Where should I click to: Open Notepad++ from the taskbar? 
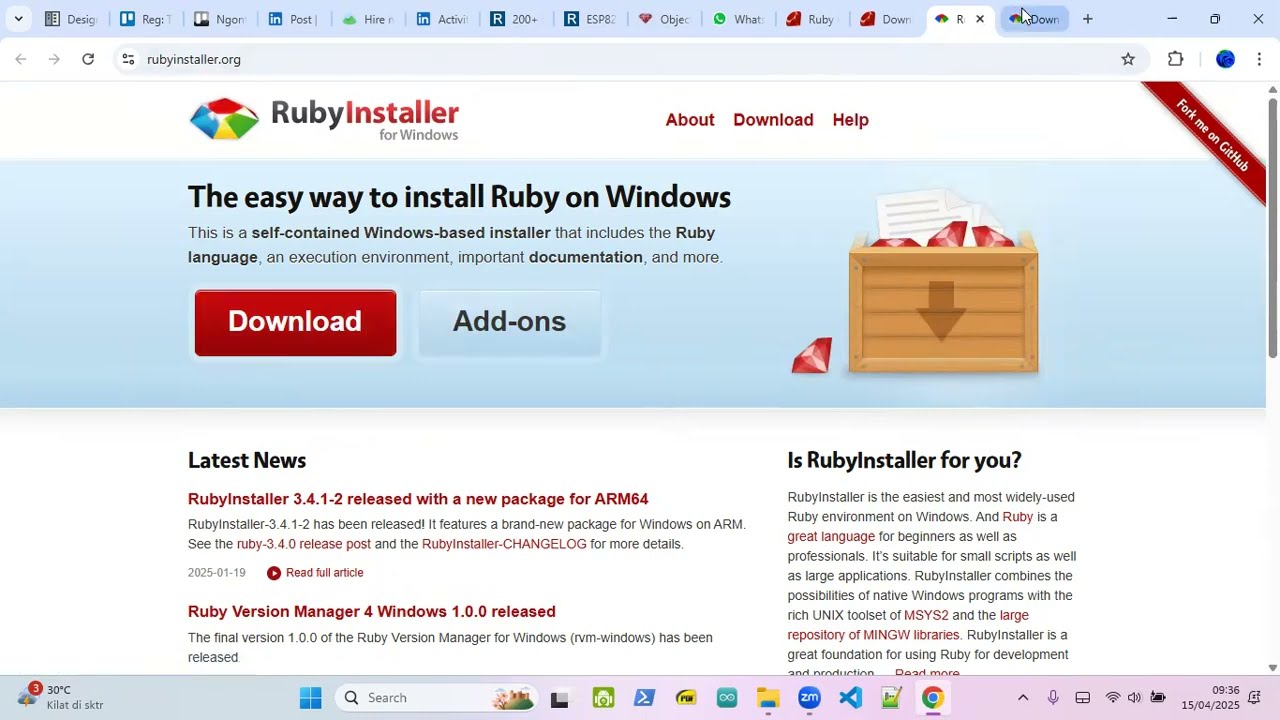click(891, 698)
